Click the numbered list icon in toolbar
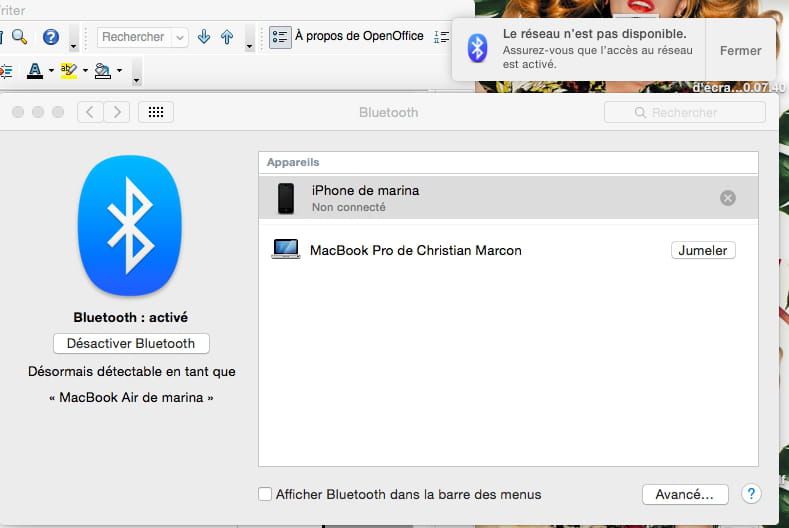 click(x=441, y=37)
